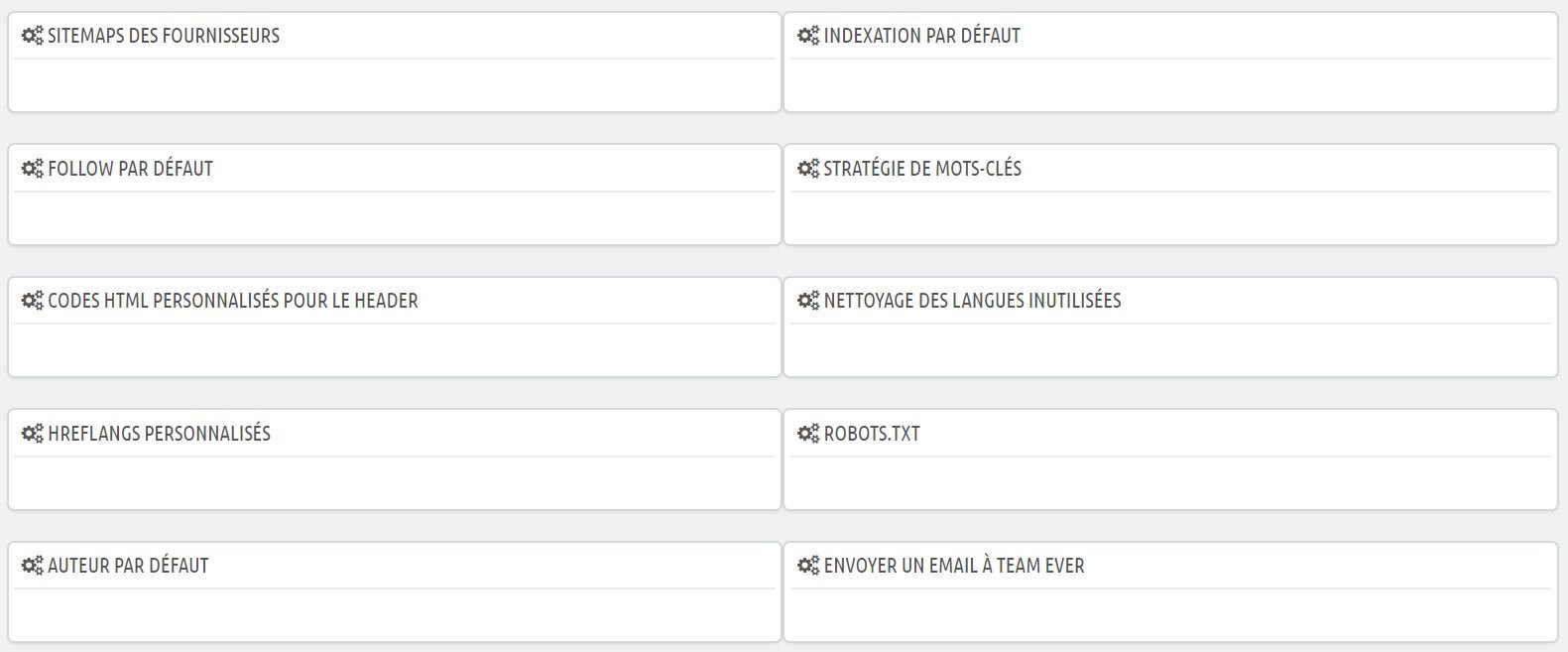The width and height of the screenshot is (1568, 652).
Task: Select the Auteur par défaut heading
Action: [x=128, y=566]
